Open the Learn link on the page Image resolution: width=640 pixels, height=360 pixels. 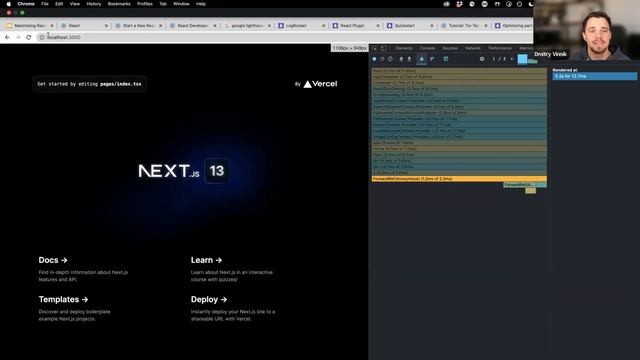point(207,260)
